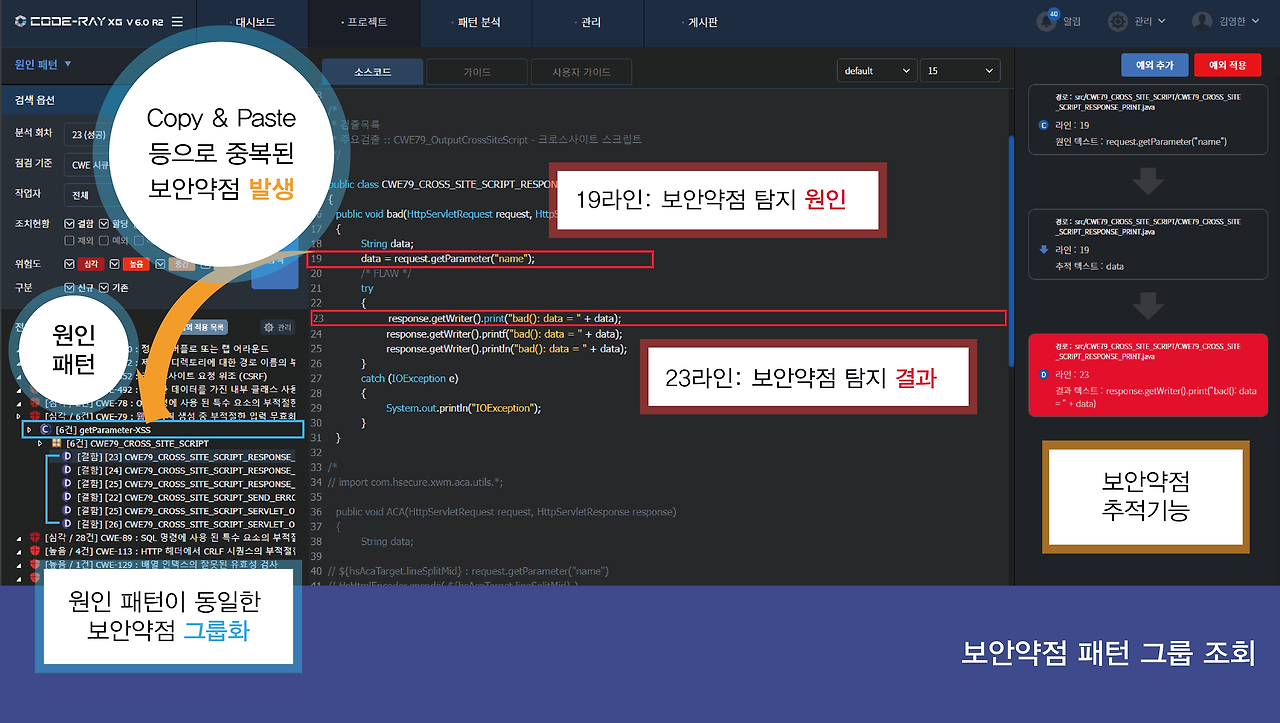The height and width of the screenshot is (723, 1280).
Task: Toggle the 심각 severity checkbox
Action: [x=69, y=264]
